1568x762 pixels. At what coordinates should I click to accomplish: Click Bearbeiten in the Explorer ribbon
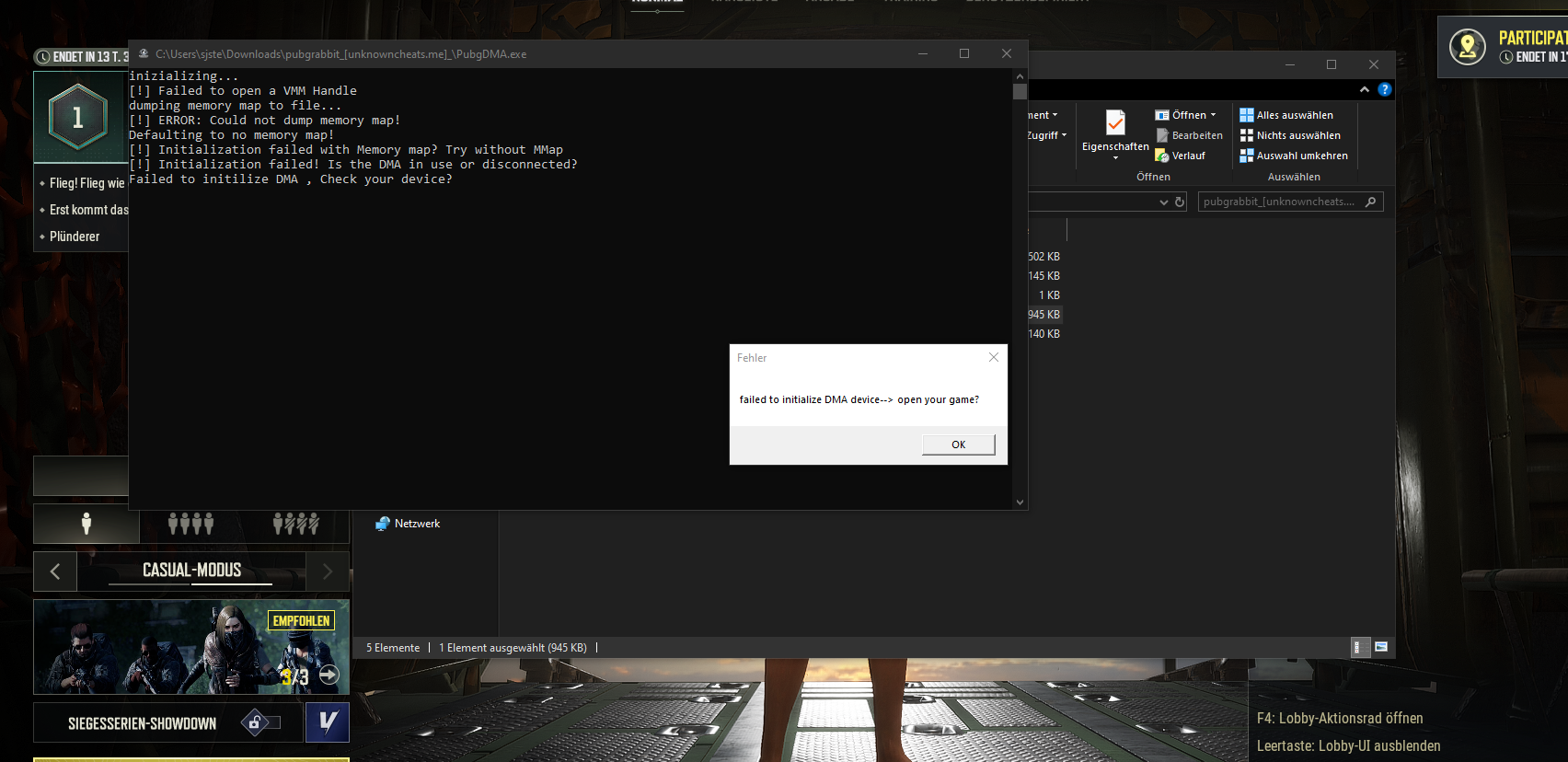pyautogui.click(x=1190, y=135)
